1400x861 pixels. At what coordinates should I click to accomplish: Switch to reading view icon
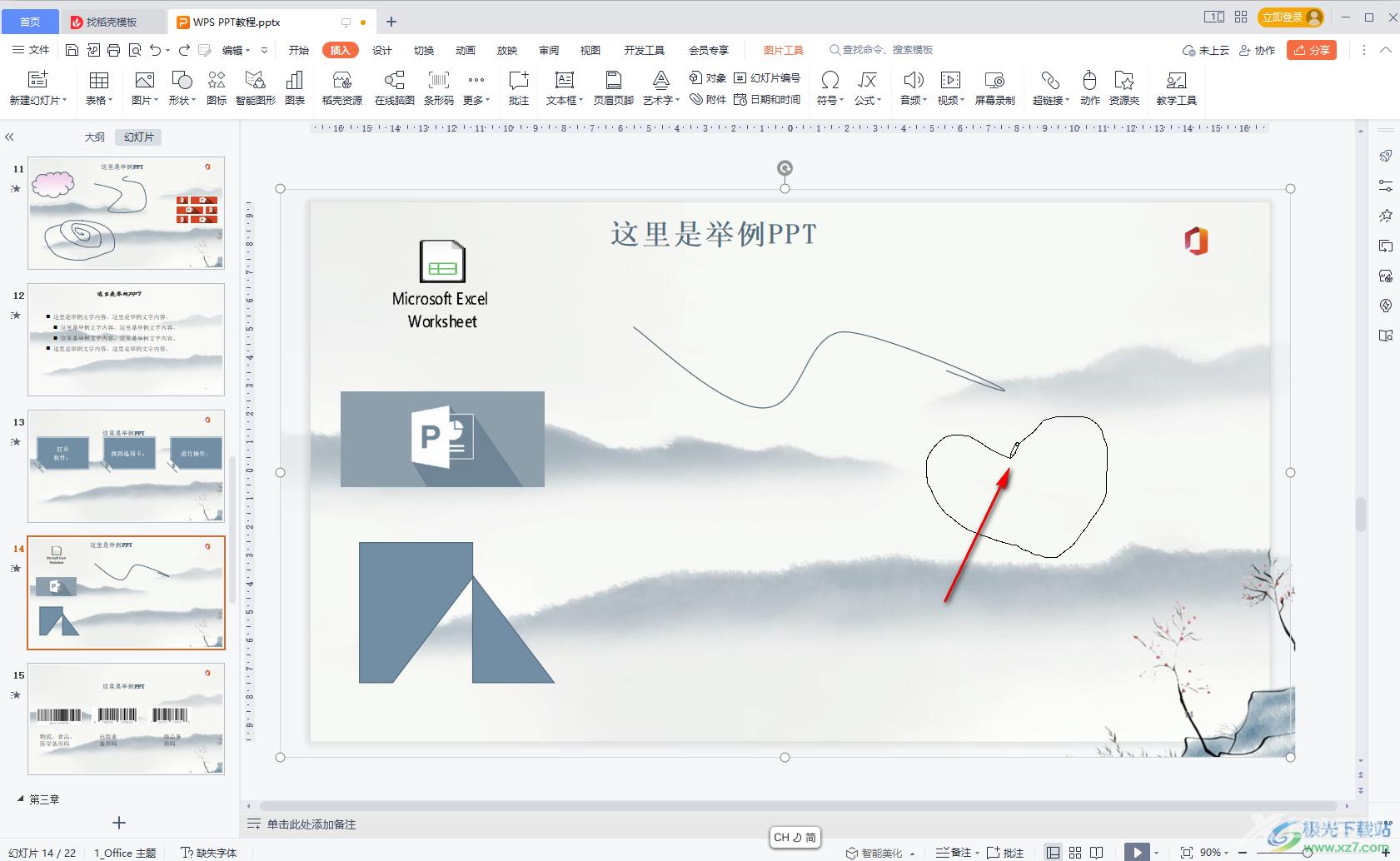pyautogui.click(x=1097, y=853)
